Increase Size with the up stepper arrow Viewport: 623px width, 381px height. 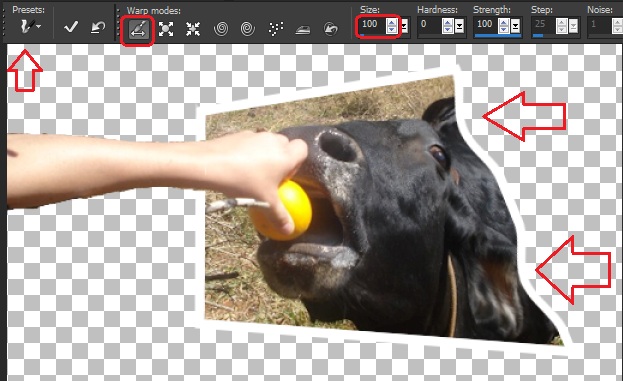pyautogui.click(x=392, y=23)
